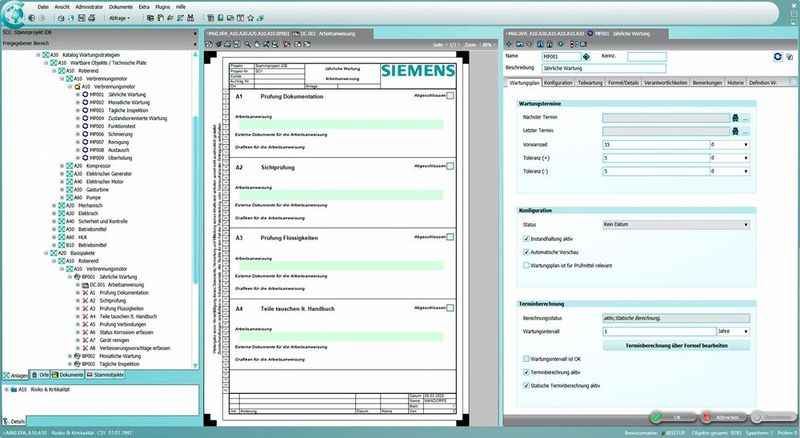The width and height of the screenshot is (800, 438).
Task: Click the binoculars search icon
Action: click(191, 18)
